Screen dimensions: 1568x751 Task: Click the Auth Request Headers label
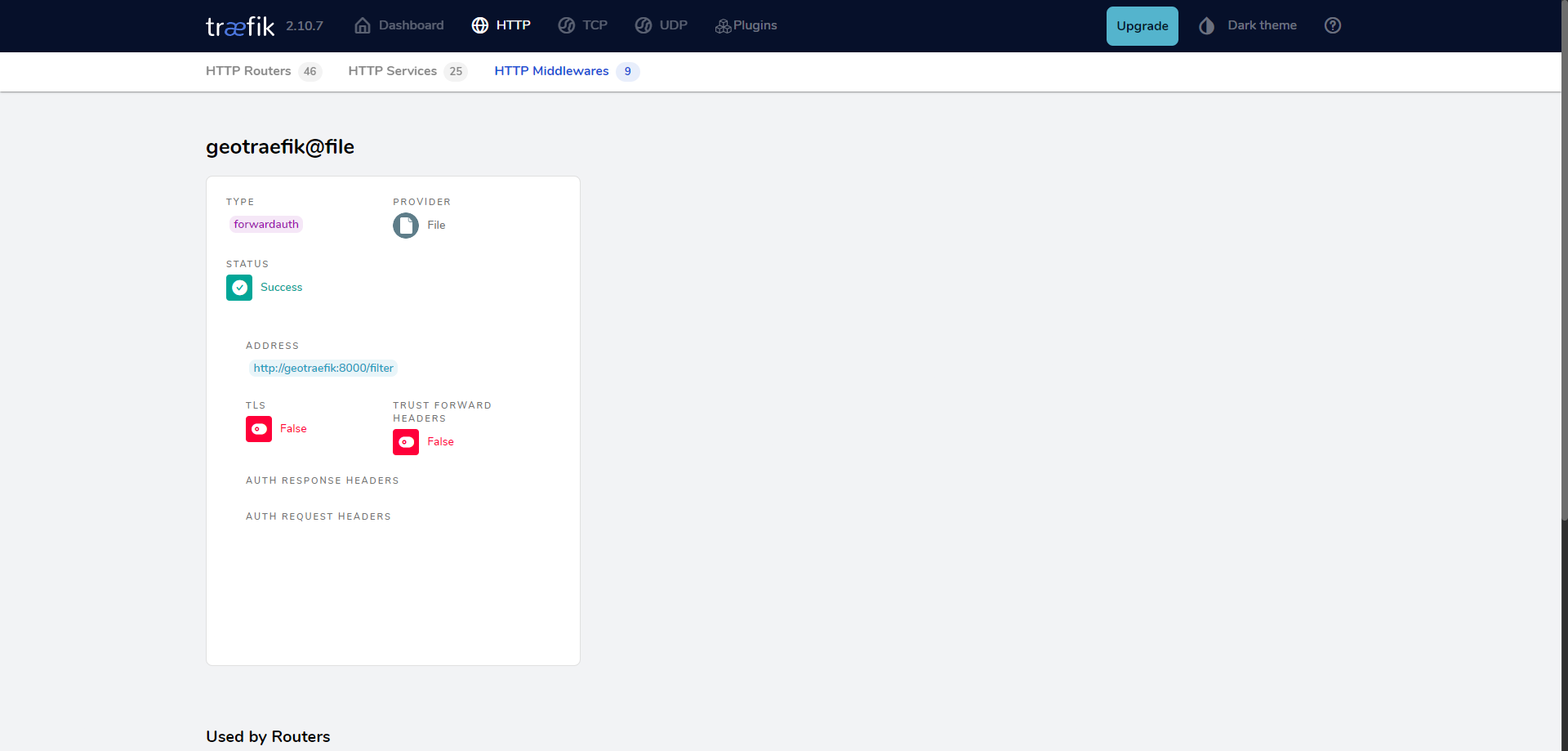pos(318,516)
